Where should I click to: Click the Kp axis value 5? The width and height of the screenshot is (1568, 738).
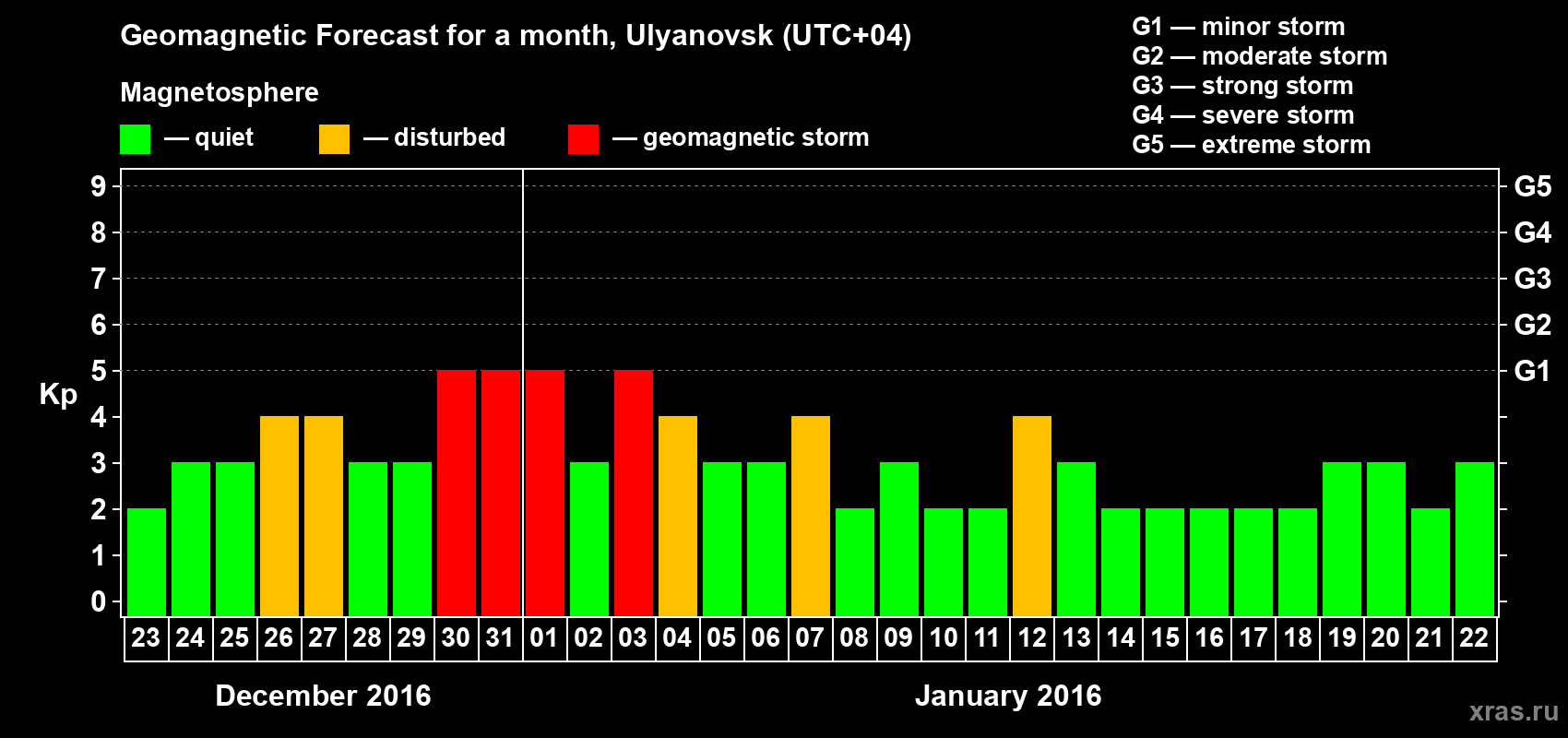99,371
